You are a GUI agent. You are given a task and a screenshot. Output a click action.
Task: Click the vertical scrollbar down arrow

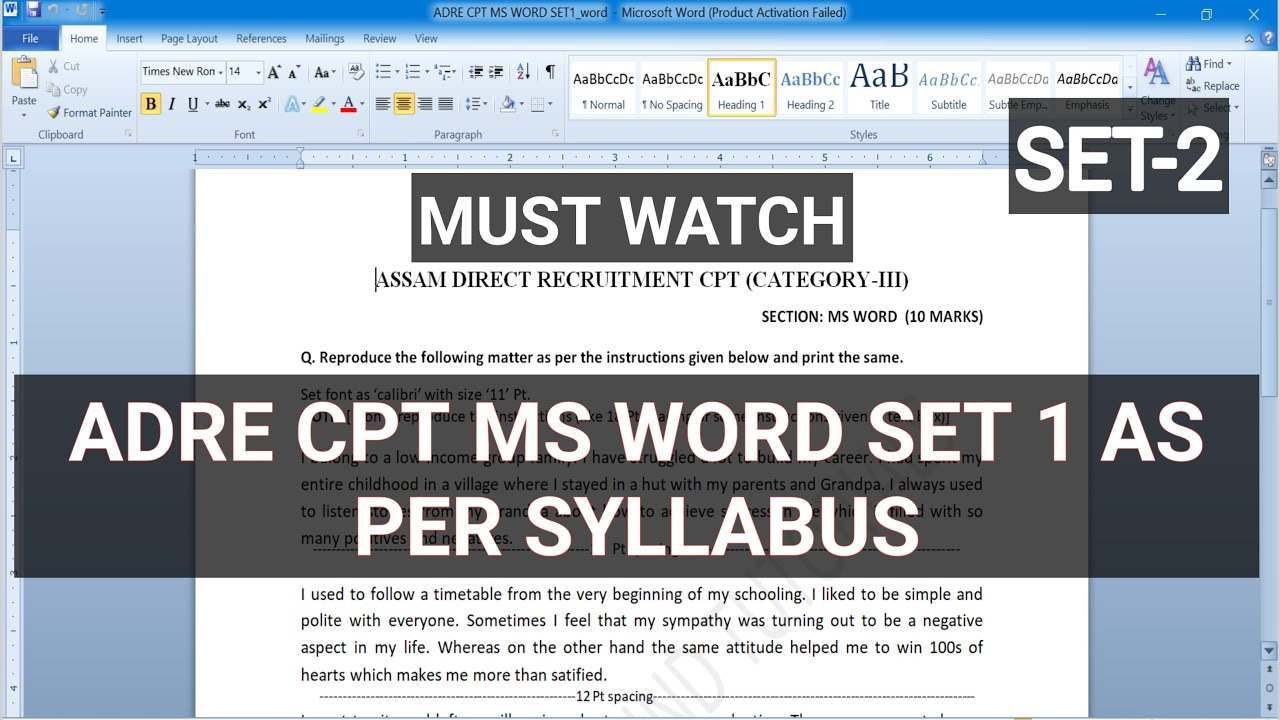[1269, 650]
